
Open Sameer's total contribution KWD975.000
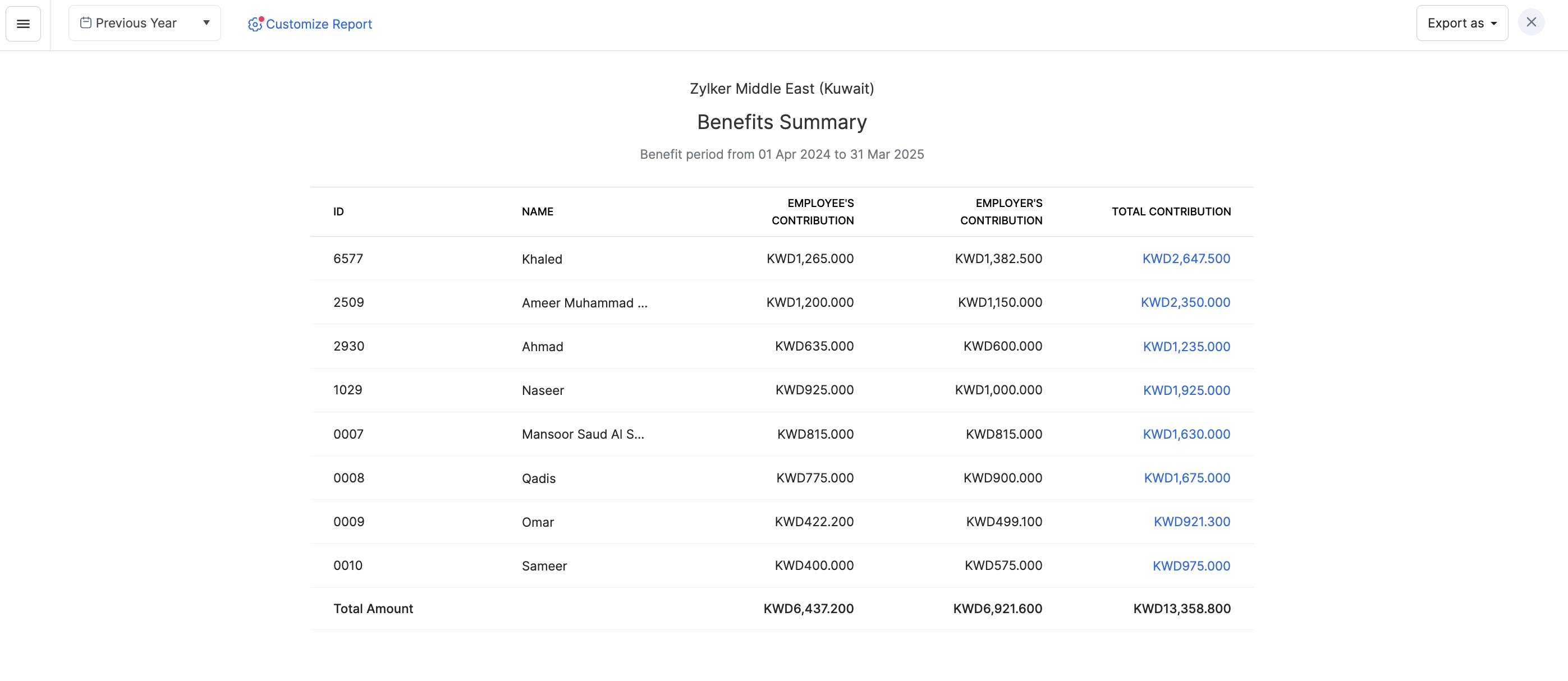(1191, 565)
